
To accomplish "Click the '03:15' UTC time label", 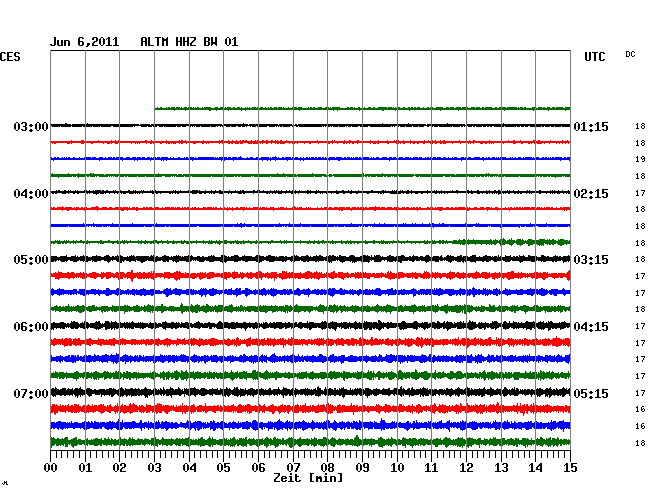I will 591,260.
